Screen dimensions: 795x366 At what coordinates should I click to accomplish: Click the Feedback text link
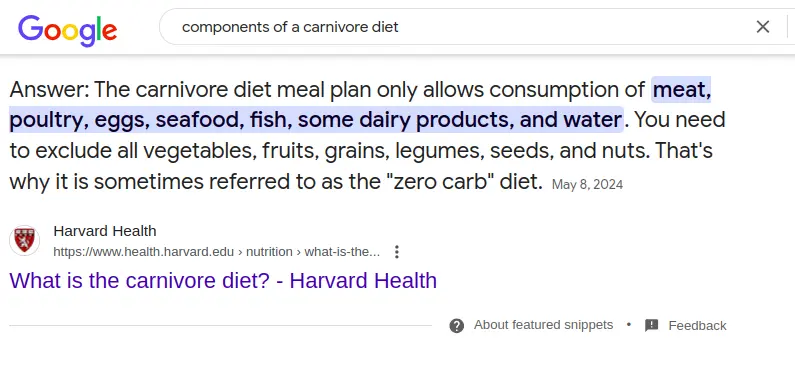(697, 325)
